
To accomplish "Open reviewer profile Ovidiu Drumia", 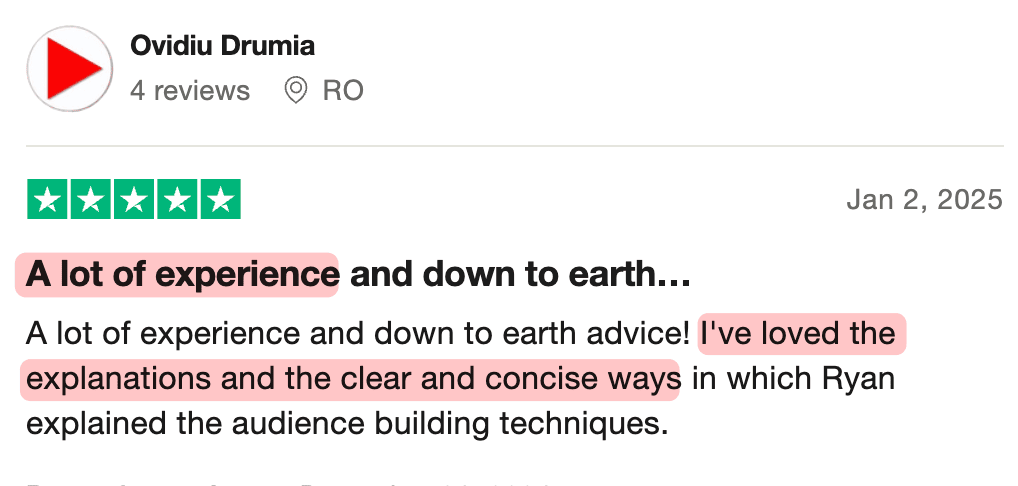I will (x=222, y=46).
